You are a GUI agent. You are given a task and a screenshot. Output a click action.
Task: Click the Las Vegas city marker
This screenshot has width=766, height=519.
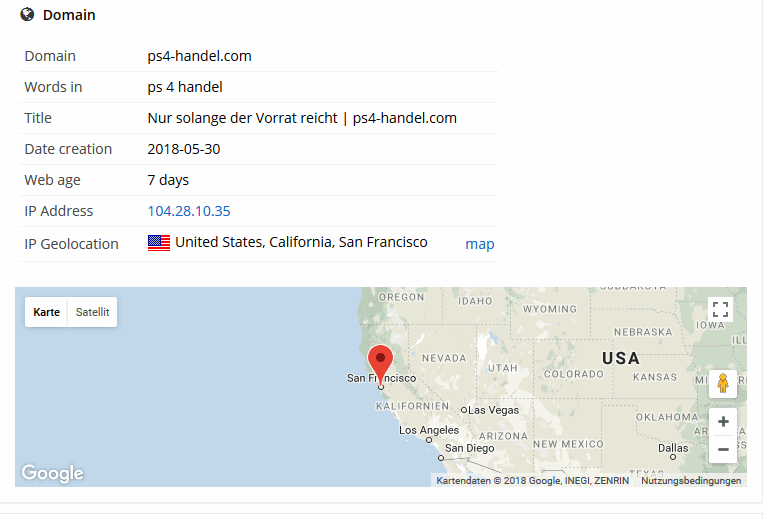464,410
